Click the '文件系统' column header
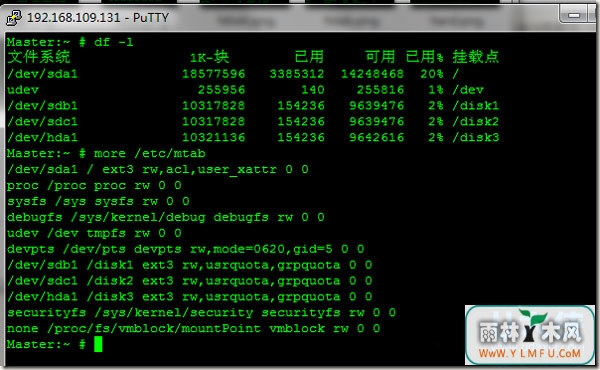Viewport: 600px width, 370px height. (39, 57)
